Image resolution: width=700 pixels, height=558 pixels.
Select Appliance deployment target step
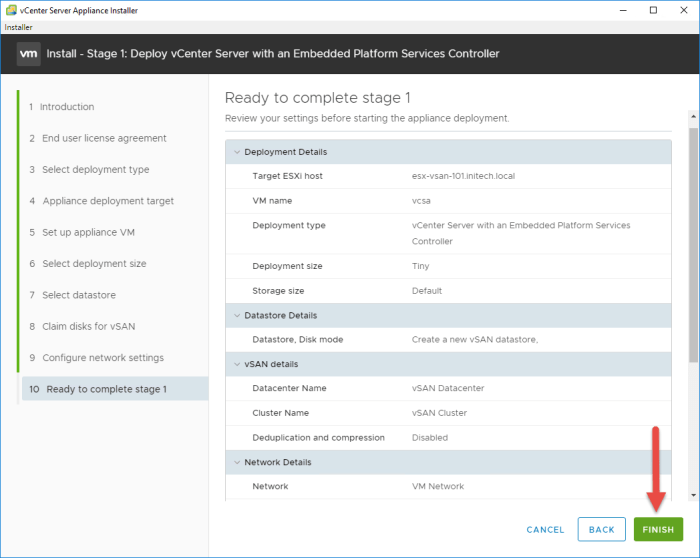107,201
